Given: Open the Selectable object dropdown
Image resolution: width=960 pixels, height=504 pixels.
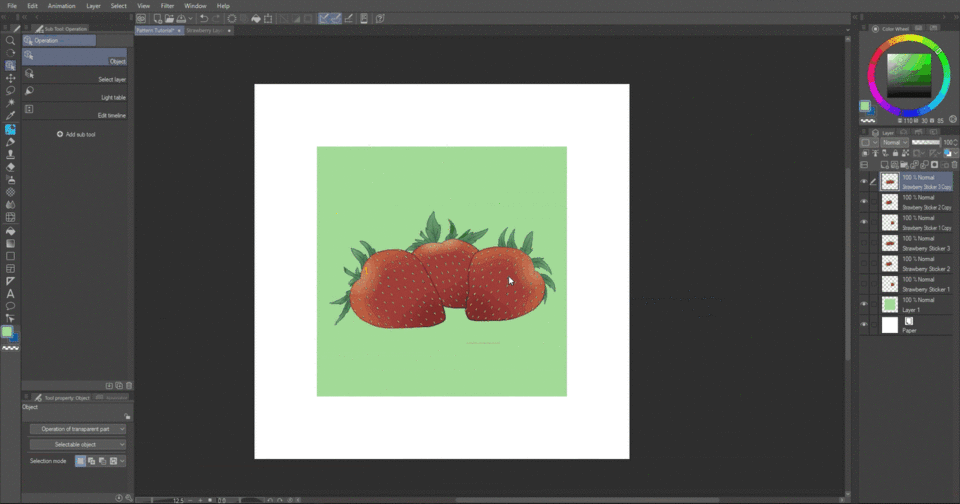Looking at the screenshot, I should click(x=77, y=444).
